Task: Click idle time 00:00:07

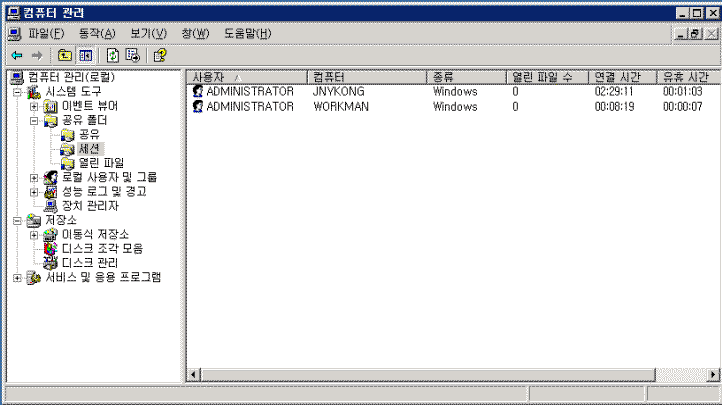Action: pyautogui.click(x=683, y=107)
